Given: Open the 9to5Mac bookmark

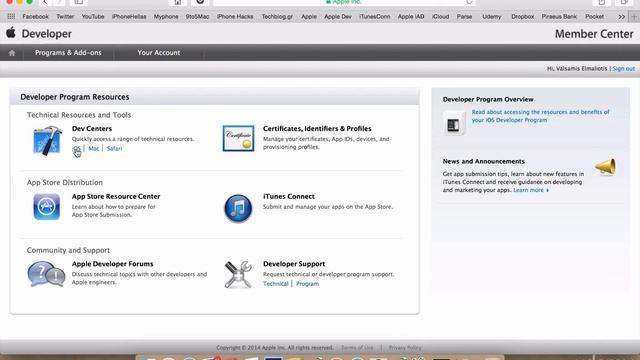Looking at the screenshot, I should tap(197, 17).
